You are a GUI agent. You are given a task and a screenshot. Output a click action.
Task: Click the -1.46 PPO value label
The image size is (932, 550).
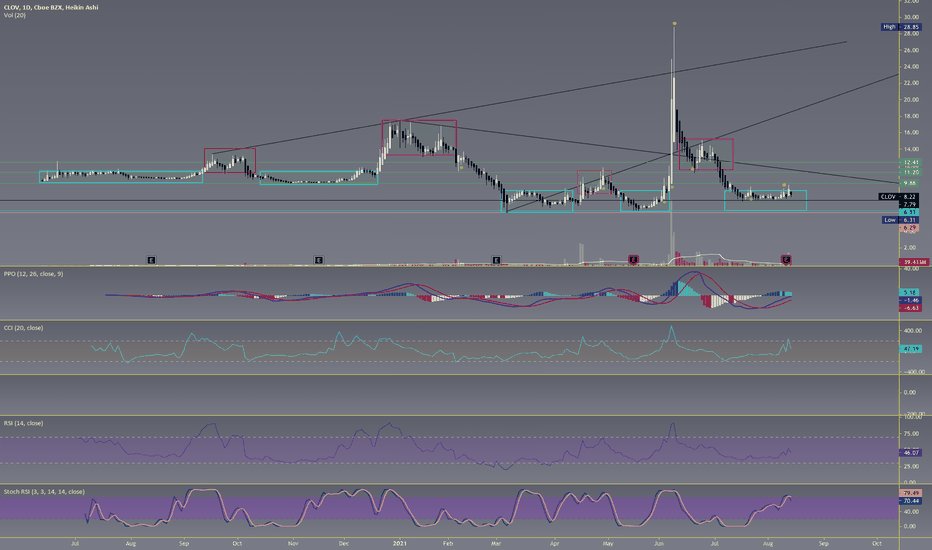tap(911, 300)
